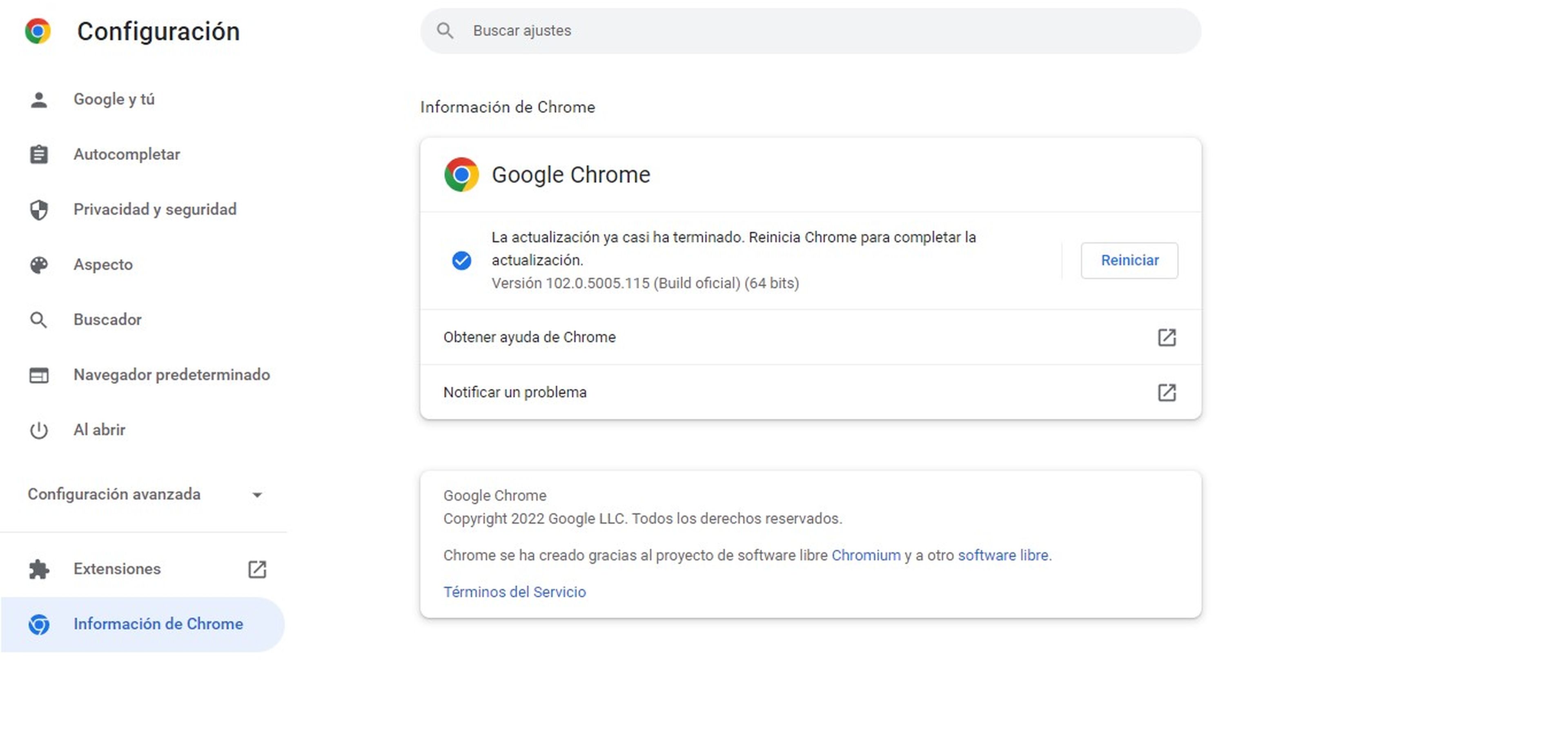Click the Copyright 2022 Google LLC text
This screenshot has width=1568, height=751.
(643, 518)
